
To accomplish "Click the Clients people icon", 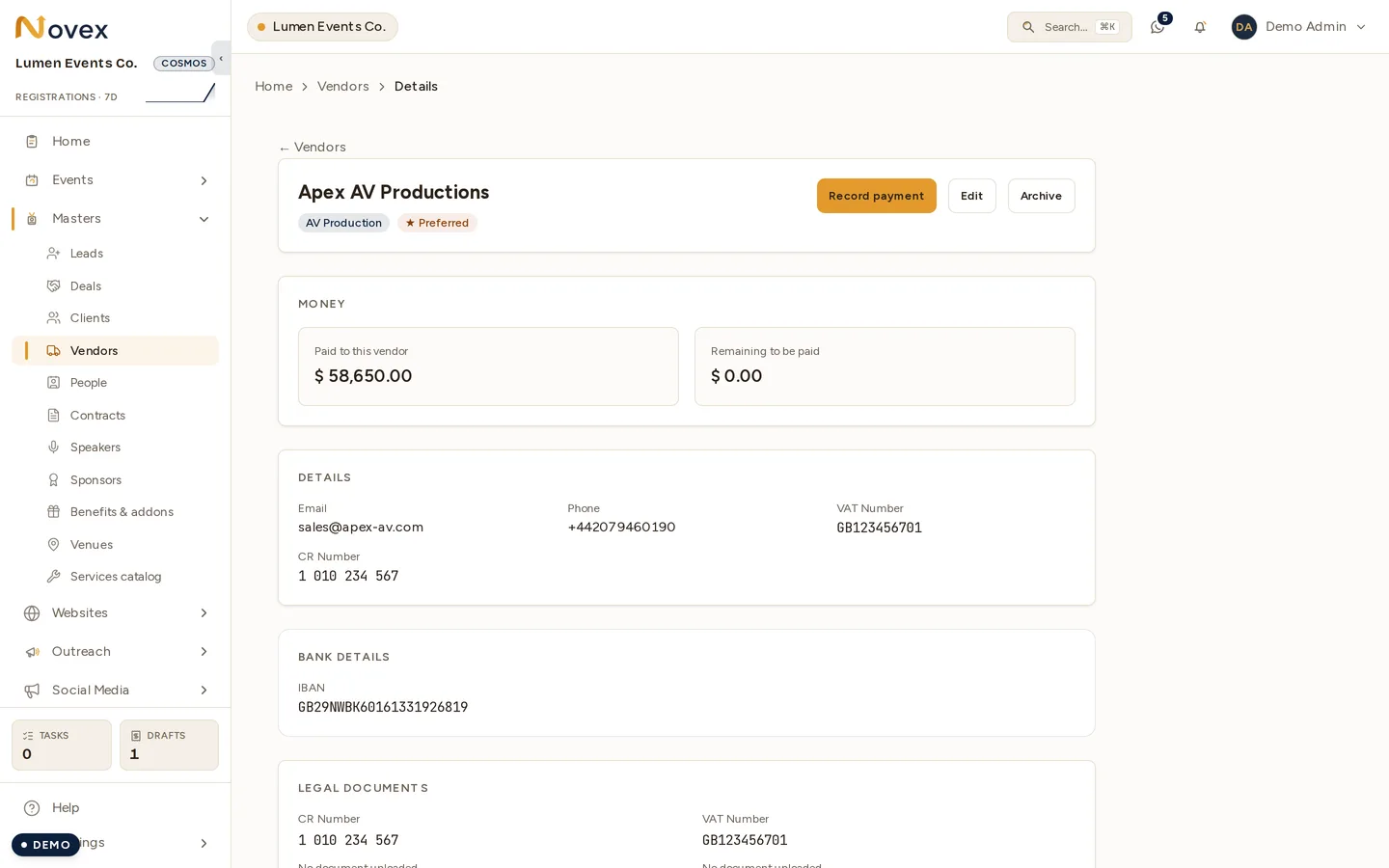I will [54, 318].
